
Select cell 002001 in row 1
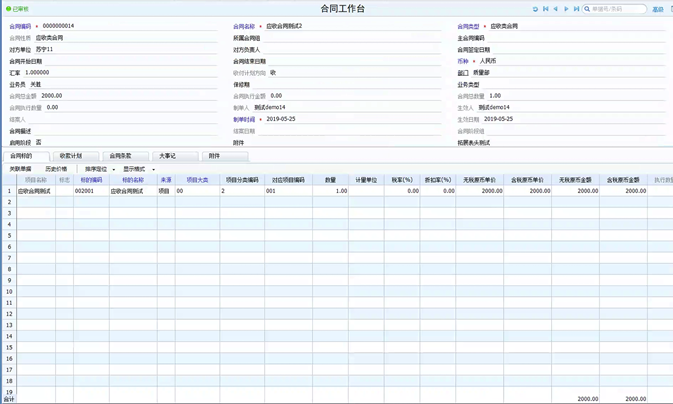pos(91,191)
